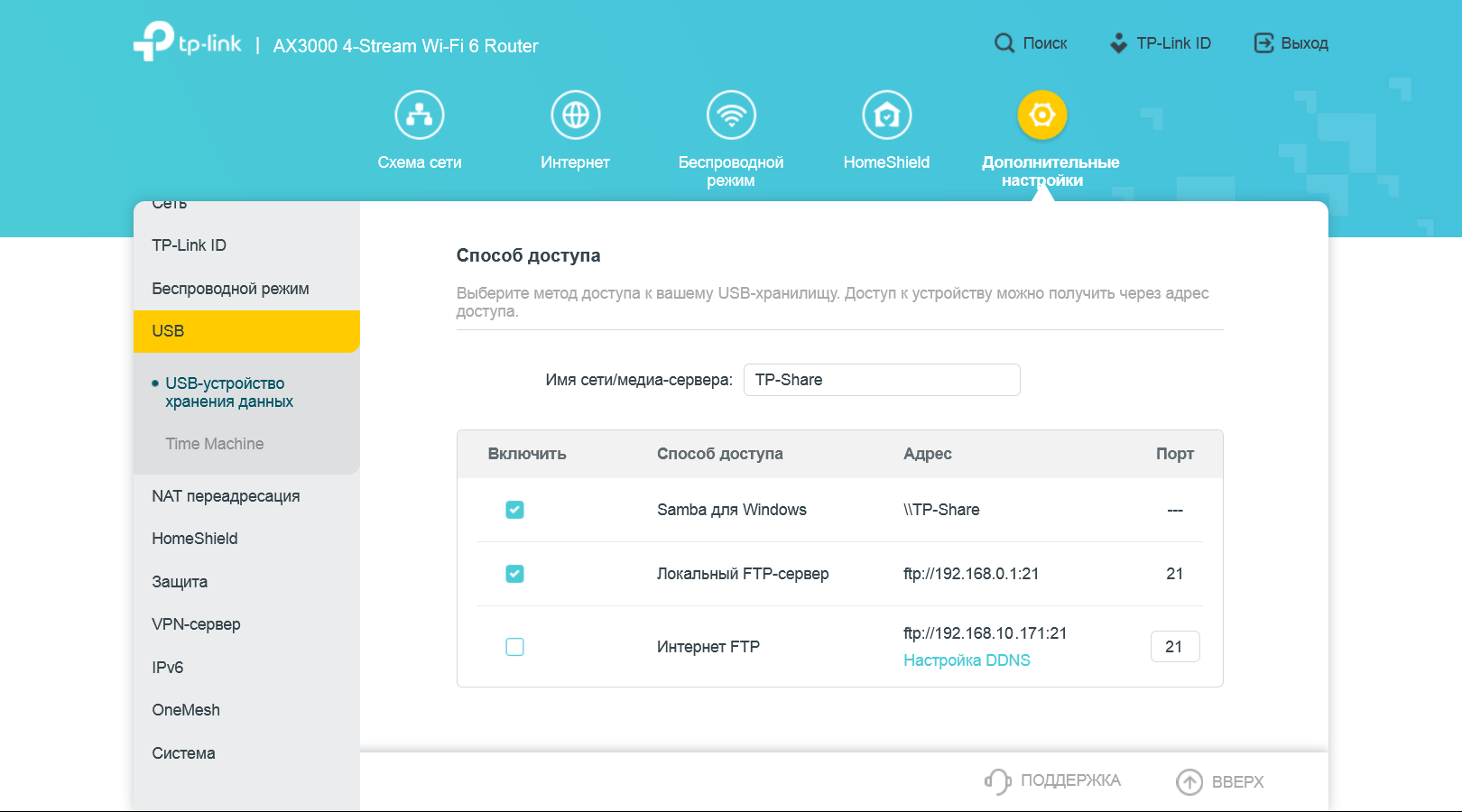
Task: Click the Samba для Windows label
Action: tap(732, 510)
